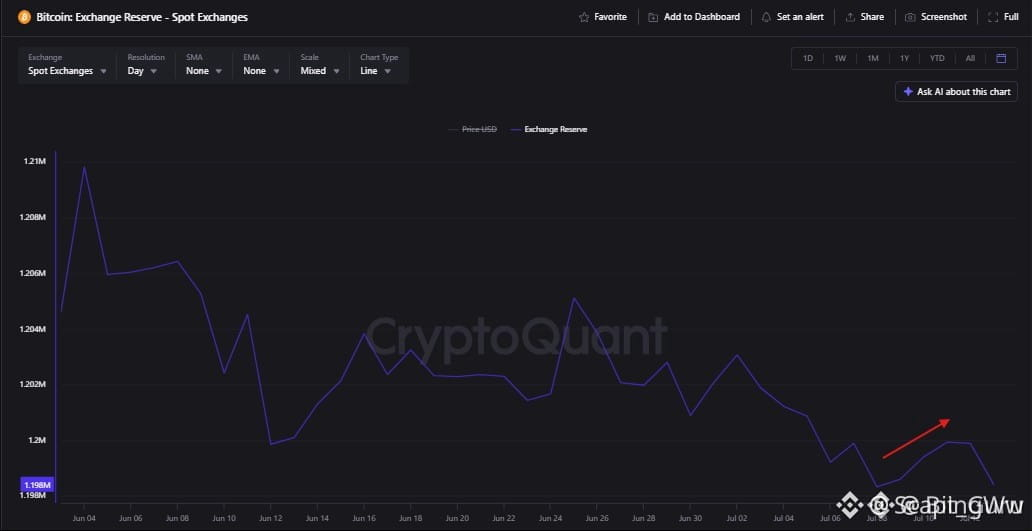This screenshot has height=531, width=1032.
Task: Click the Jul 04 x-axis label
Action: [x=783, y=518]
